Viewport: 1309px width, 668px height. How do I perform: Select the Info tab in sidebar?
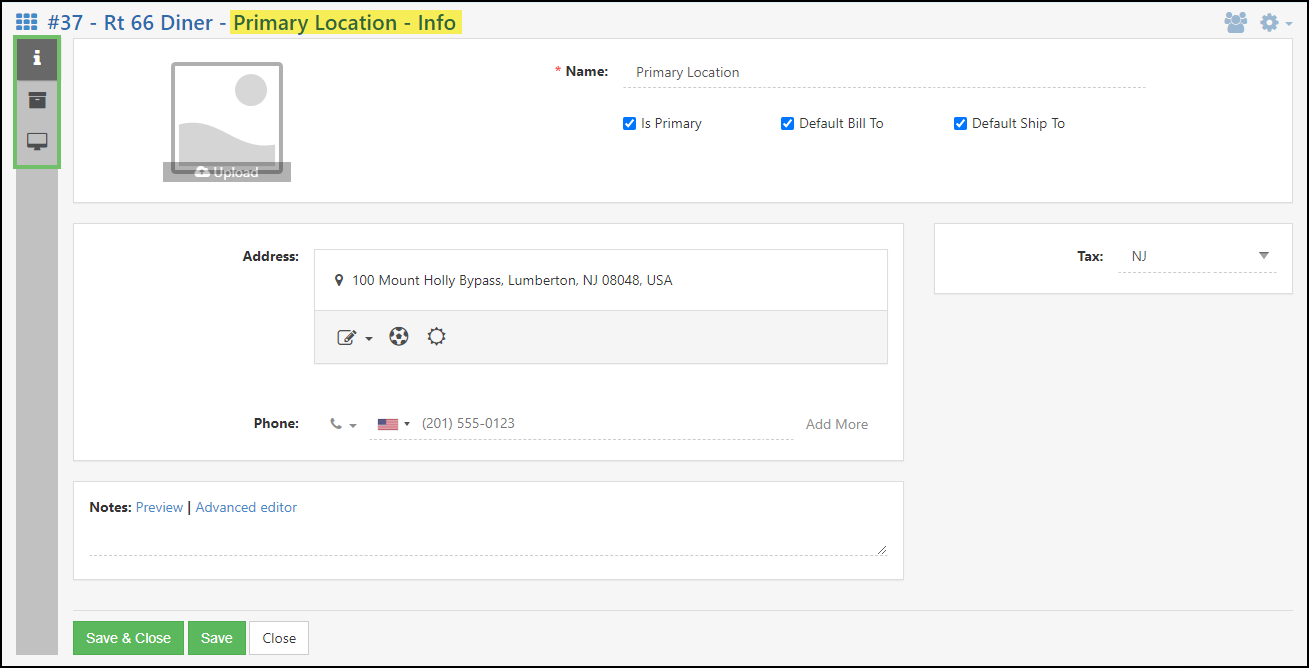tap(37, 59)
